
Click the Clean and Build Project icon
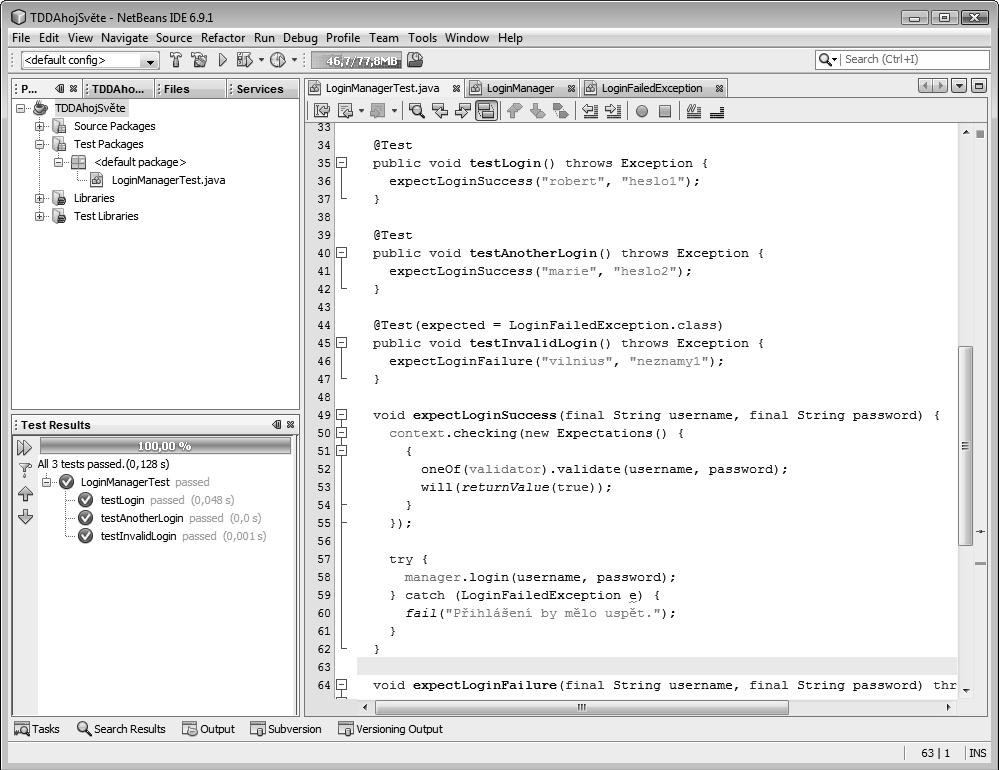coord(199,60)
